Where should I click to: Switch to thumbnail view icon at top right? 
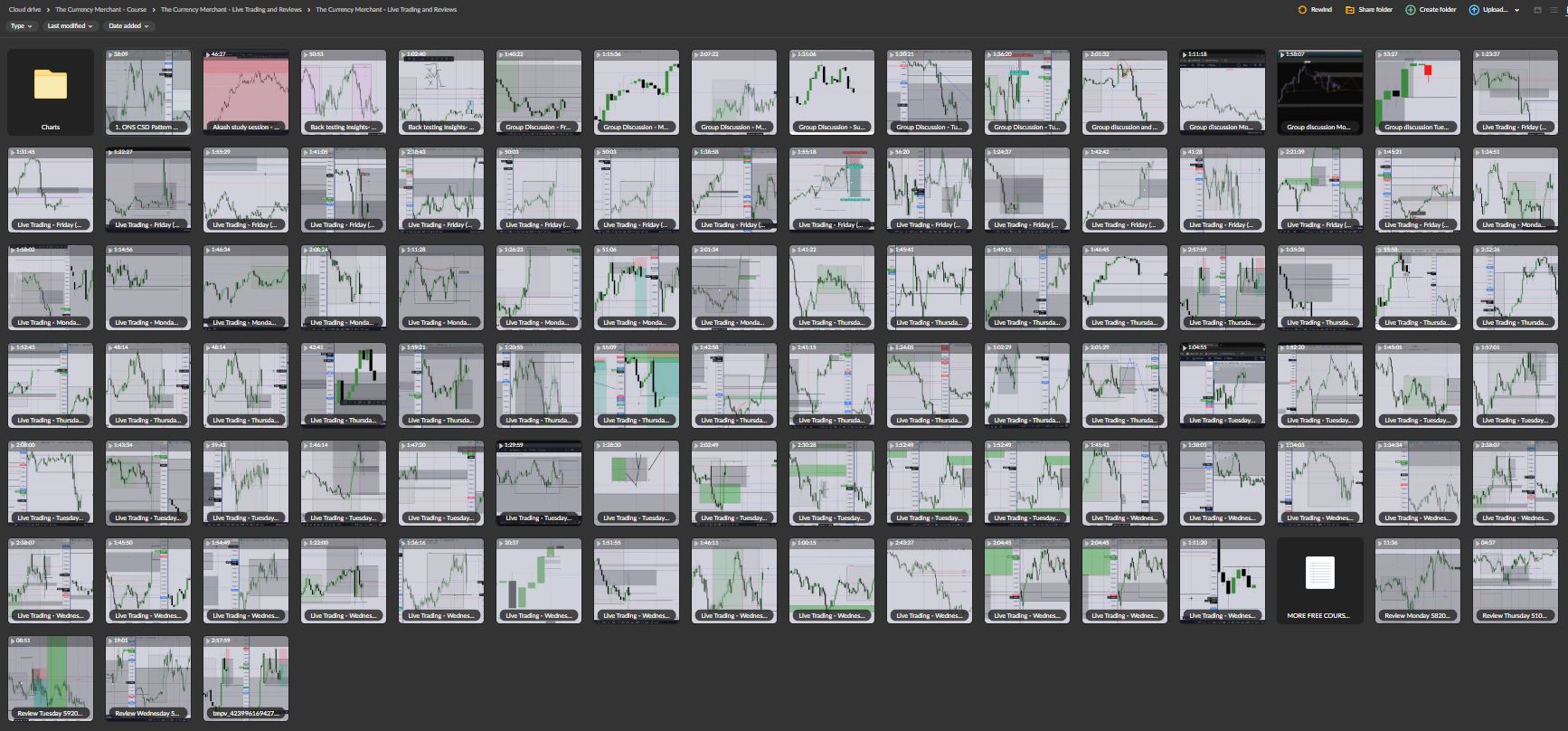[x=1538, y=10]
